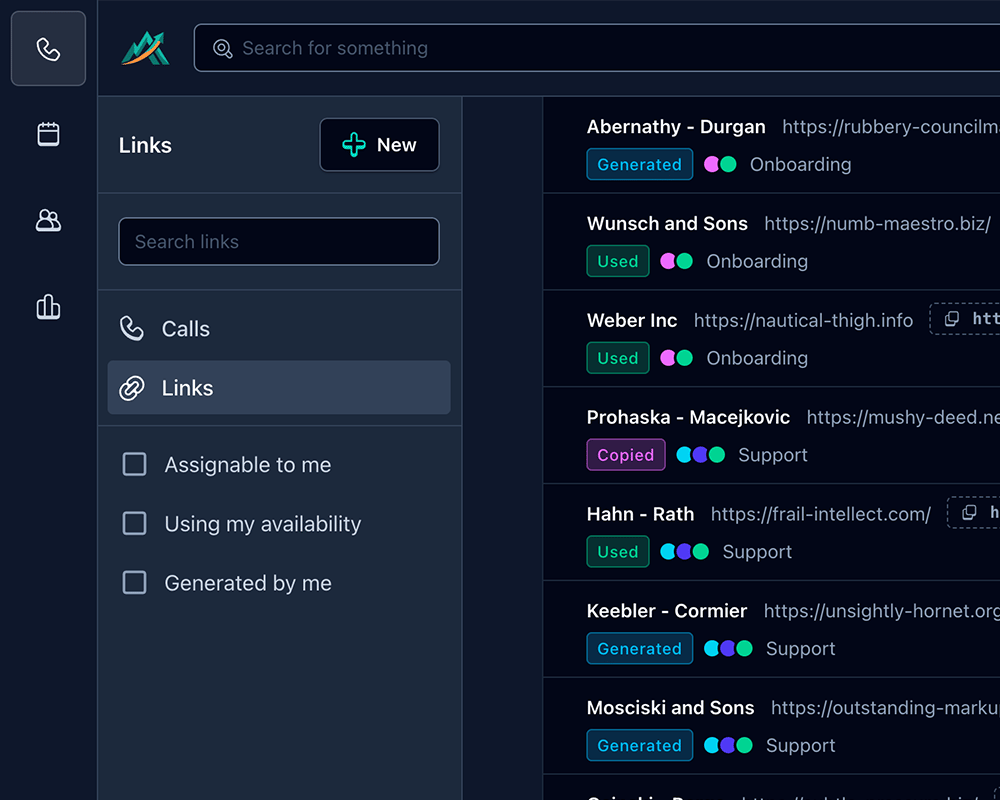Click the Used badge on Hahn - Rath

[x=618, y=552]
